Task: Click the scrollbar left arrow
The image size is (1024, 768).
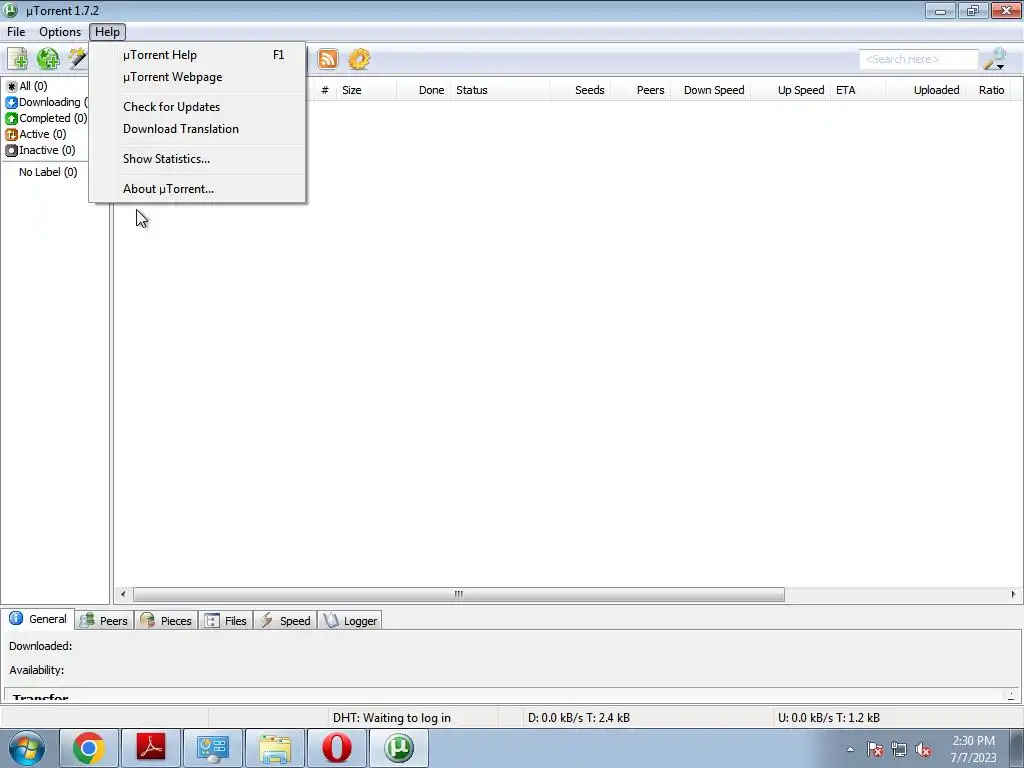Action: [123, 594]
